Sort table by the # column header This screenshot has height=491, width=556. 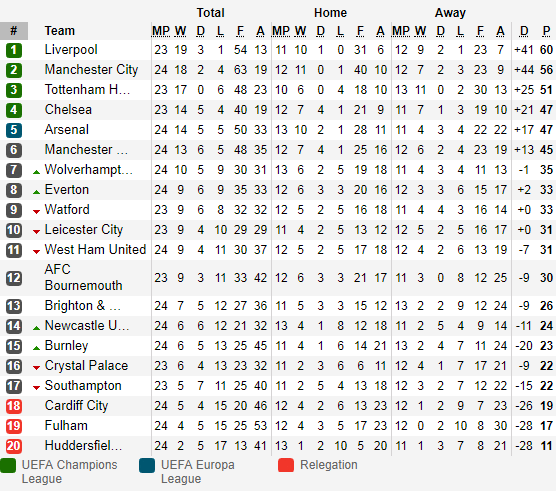[14, 31]
